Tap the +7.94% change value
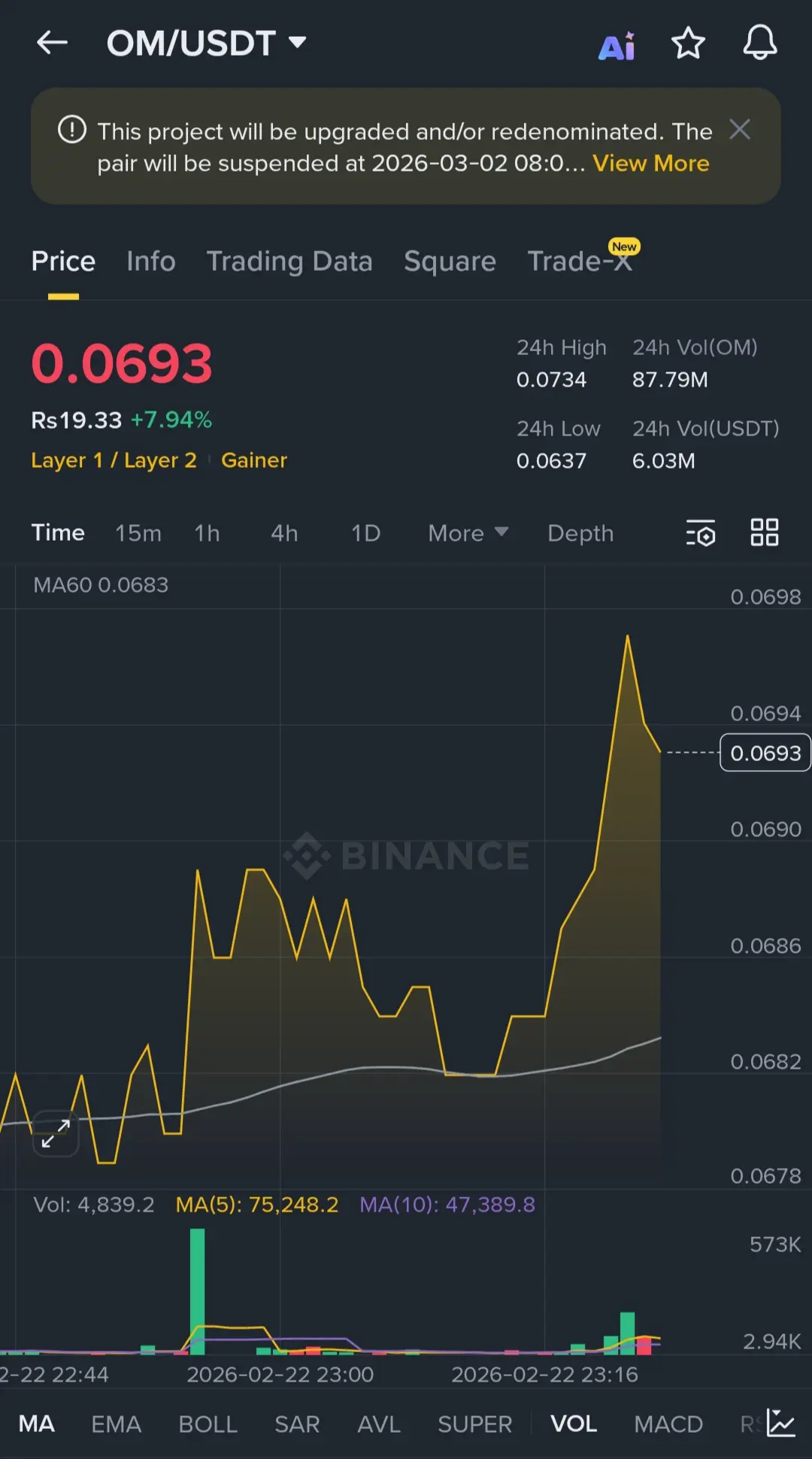 click(x=171, y=420)
